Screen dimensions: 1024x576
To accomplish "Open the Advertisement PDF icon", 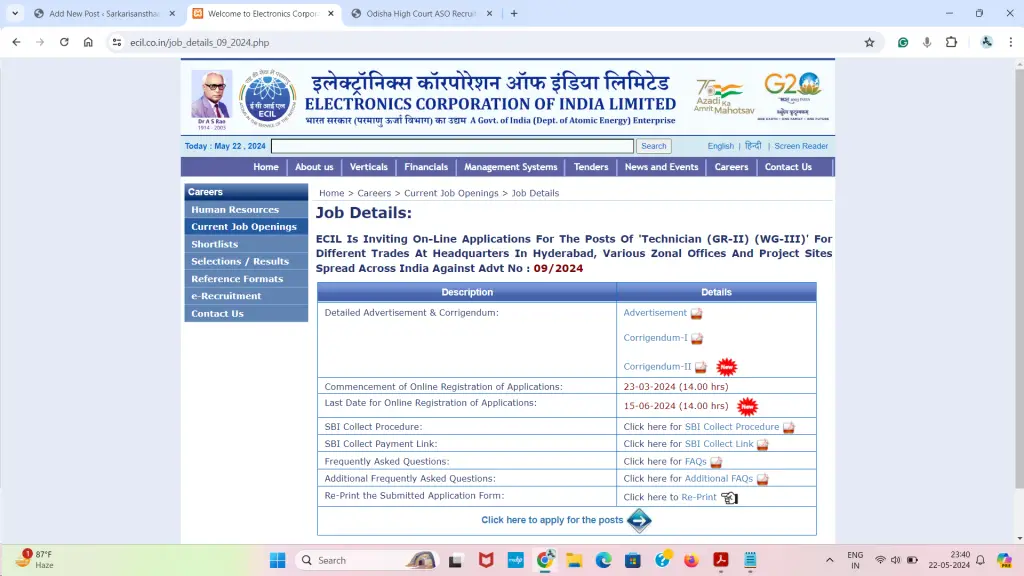I will tap(696, 313).
